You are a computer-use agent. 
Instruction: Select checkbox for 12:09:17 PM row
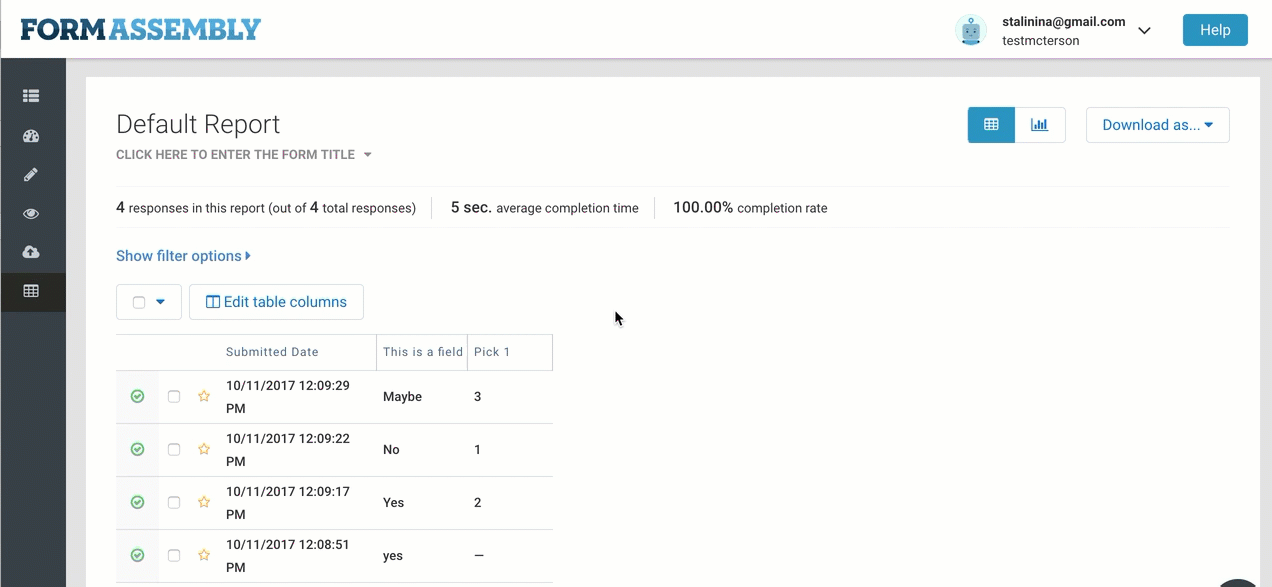[x=174, y=502]
